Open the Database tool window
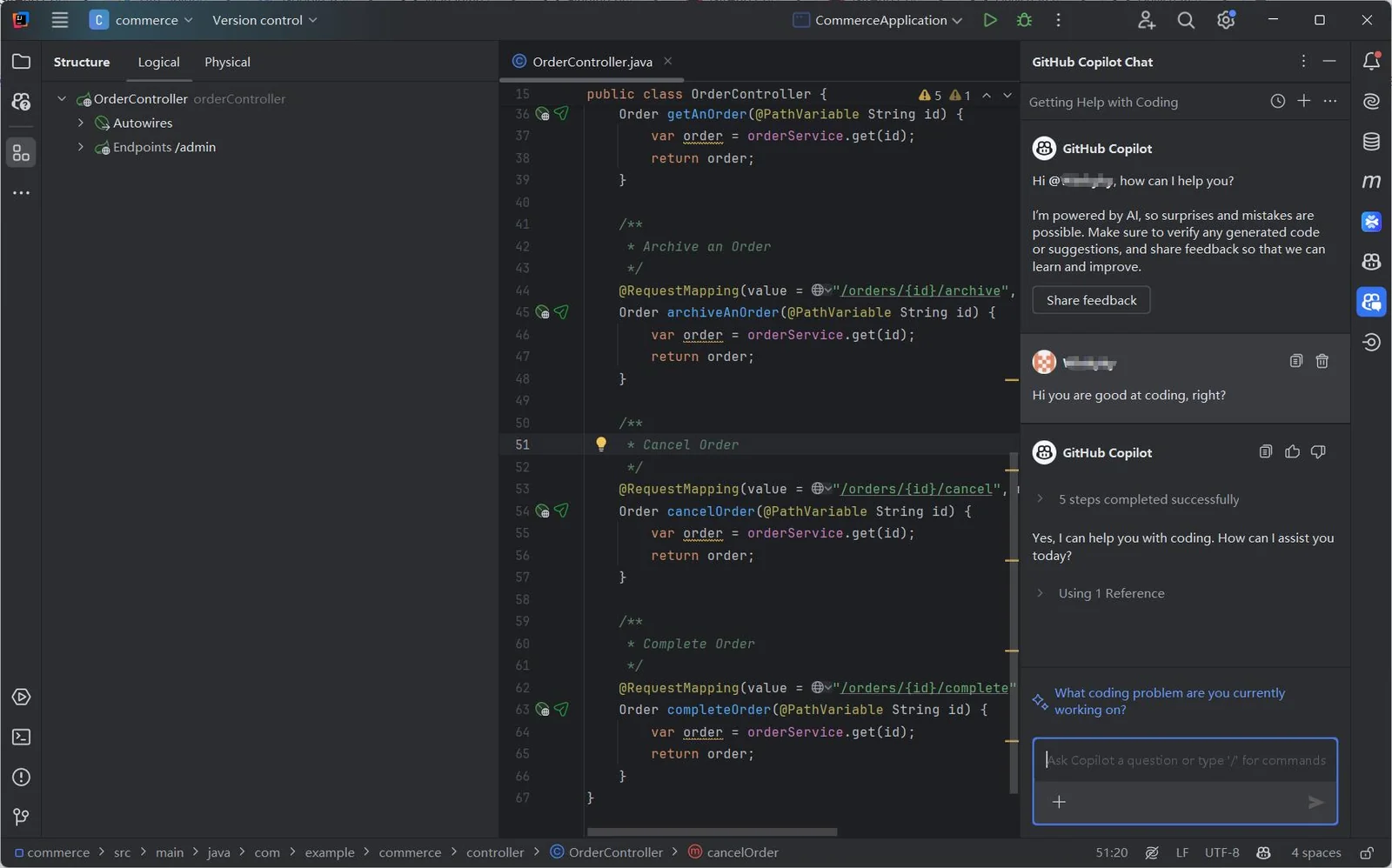This screenshot has width=1392, height=868. (1371, 142)
